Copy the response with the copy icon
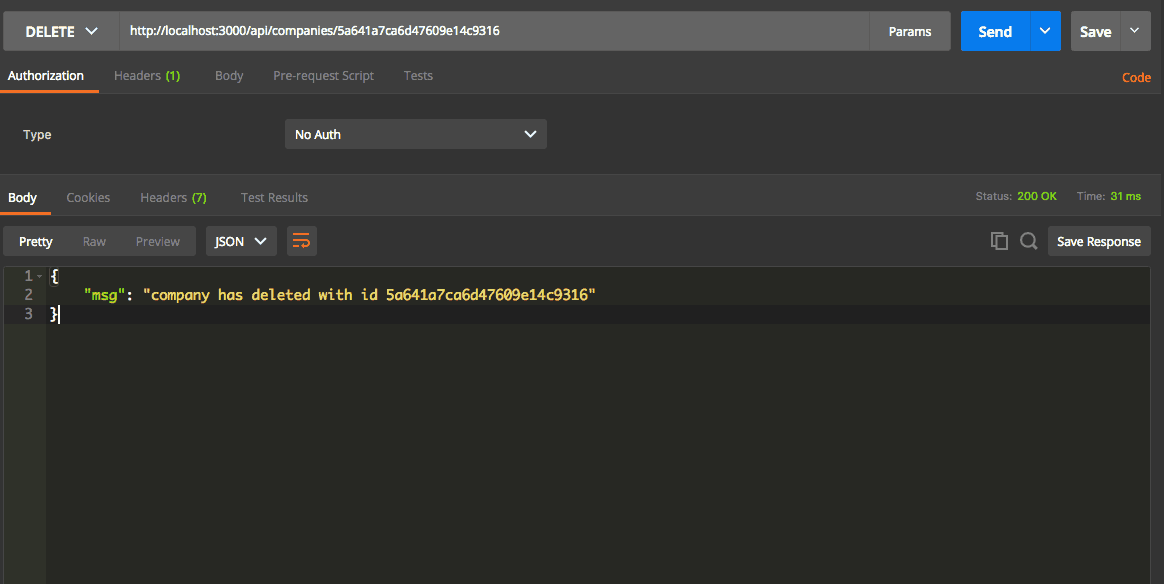 (x=999, y=241)
